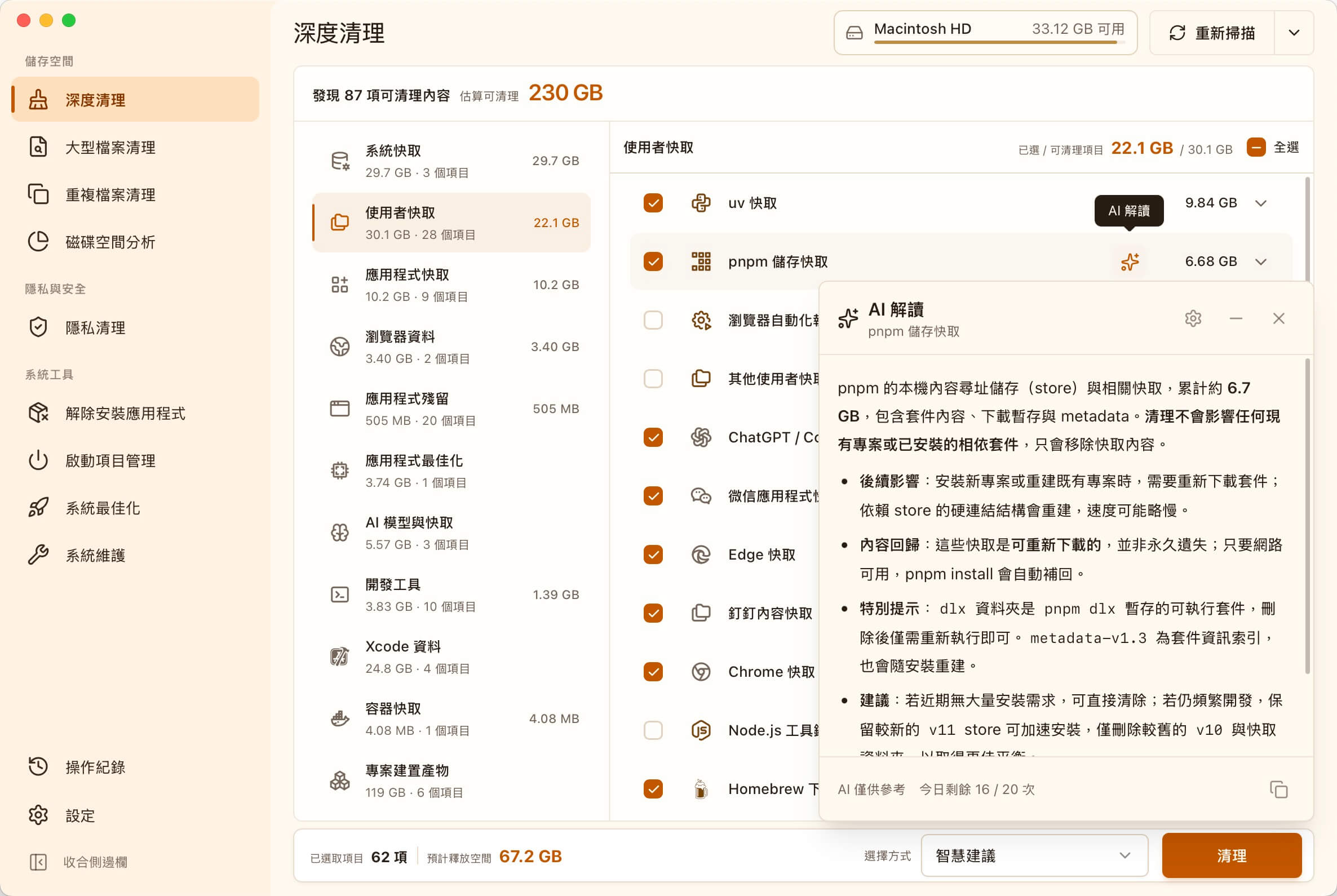Click the 開發工具 terminal icon
The image size is (1337, 896).
click(x=340, y=595)
